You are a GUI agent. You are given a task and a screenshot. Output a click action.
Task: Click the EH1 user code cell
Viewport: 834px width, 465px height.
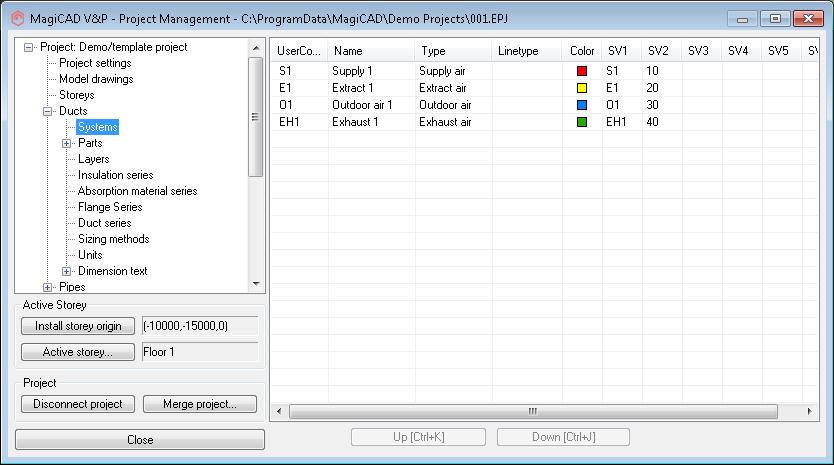click(299, 122)
